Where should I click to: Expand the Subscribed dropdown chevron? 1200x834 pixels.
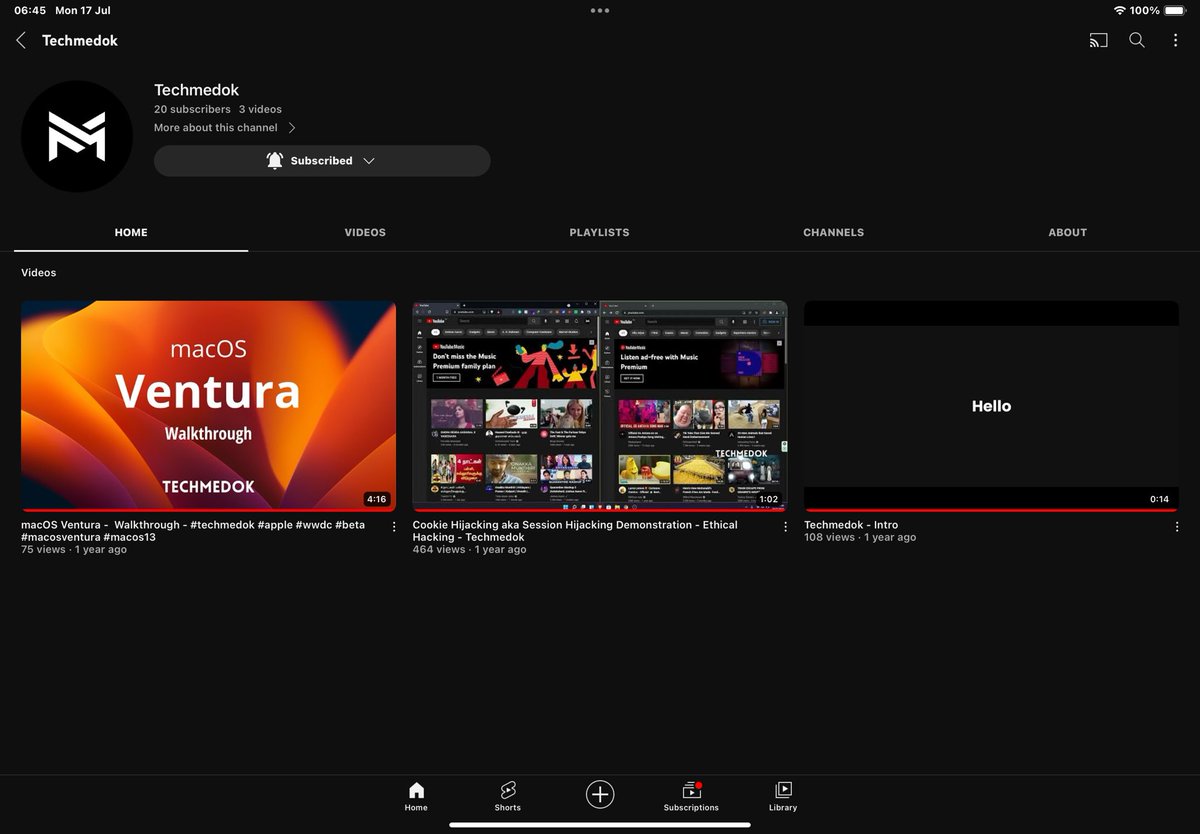point(368,160)
